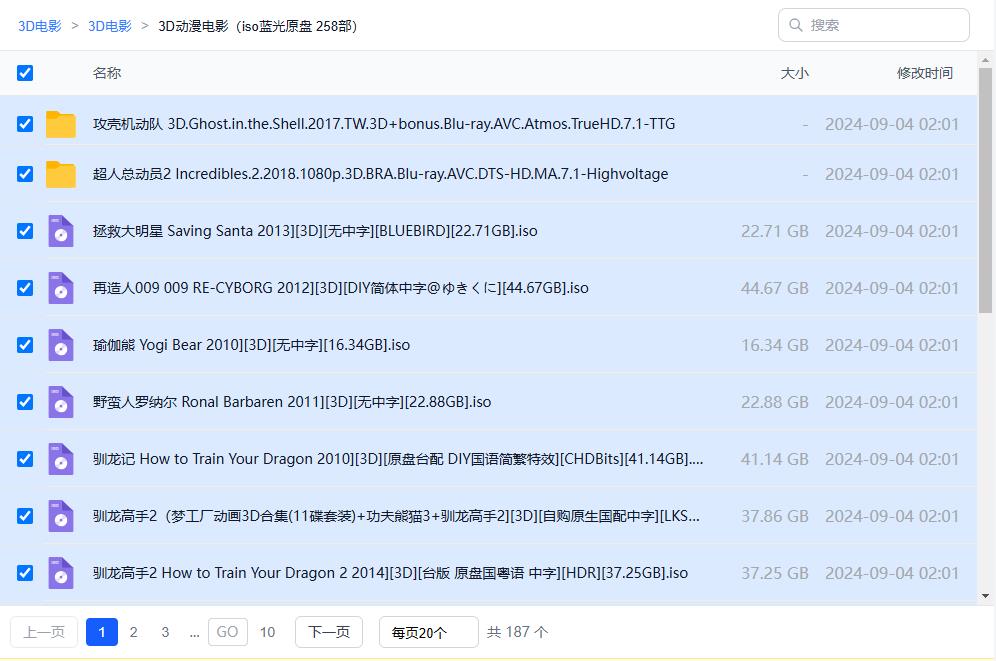Uncheck the Saving Santa file checkbox

(x=25, y=231)
